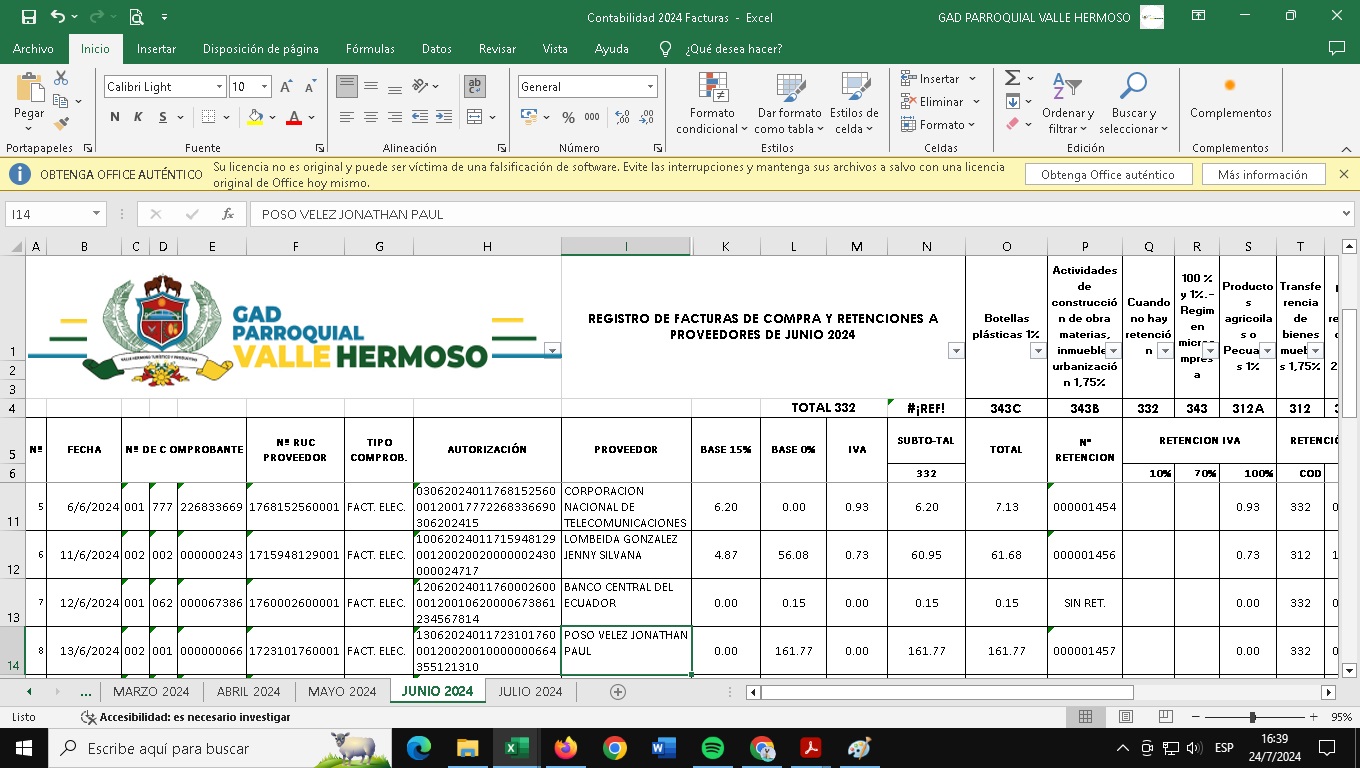Switch to the MAYO 2024 sheet
Viewport: 1360px width, 768px height.
pyautogui.click(x=342, y=691)
